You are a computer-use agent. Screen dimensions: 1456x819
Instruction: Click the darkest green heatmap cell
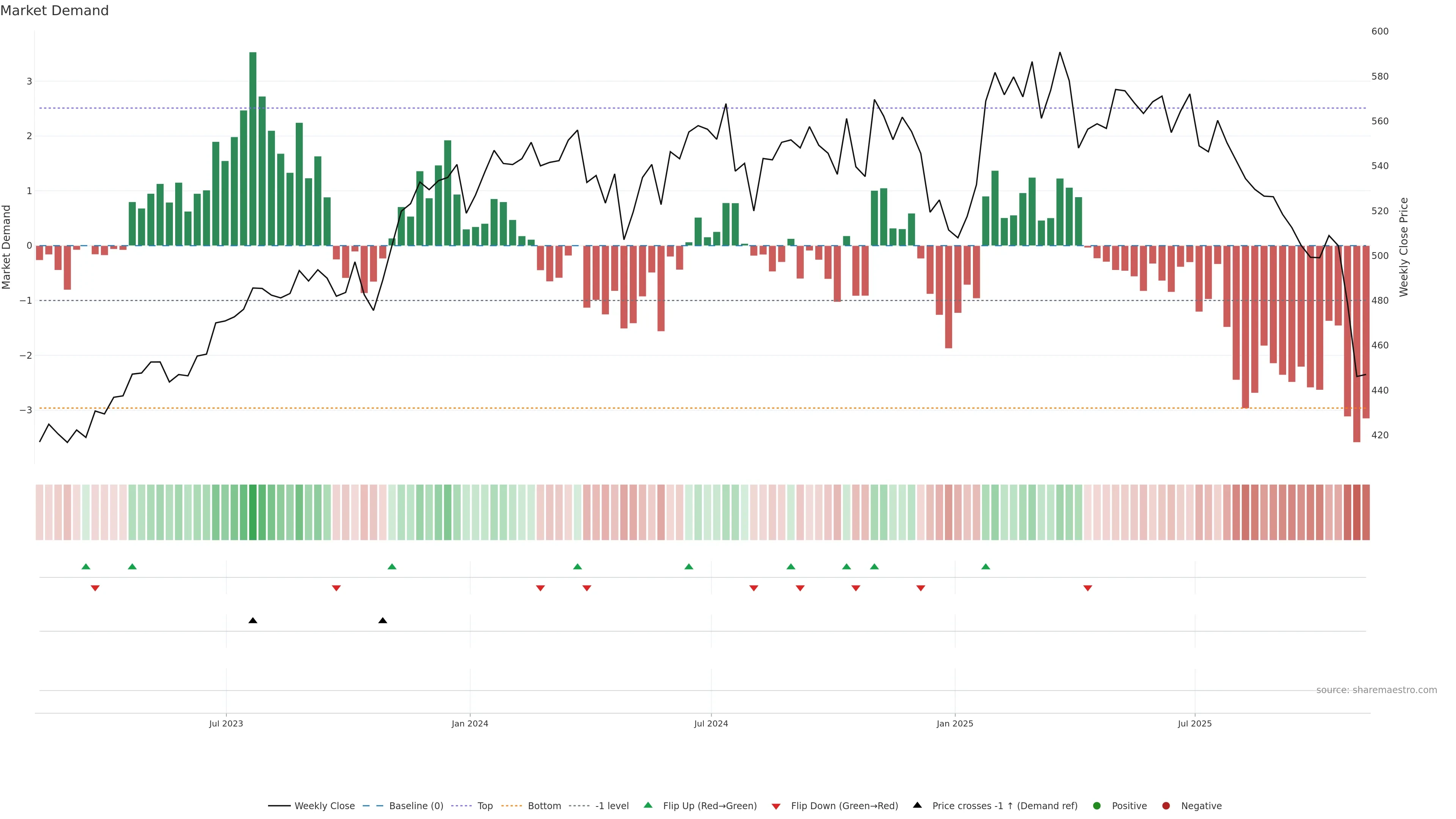point(253,512)
